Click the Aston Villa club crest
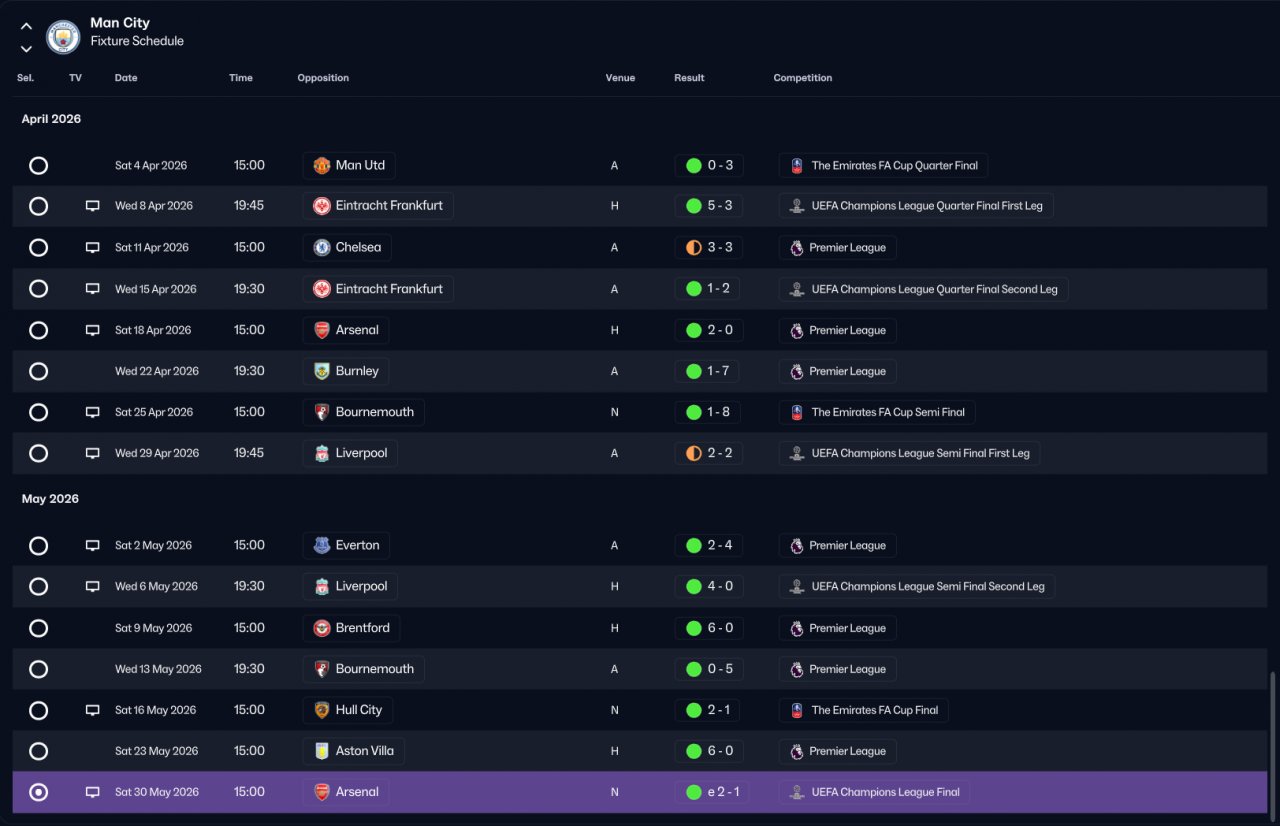Screen dimensions: 1280x826 coord(322,751)
